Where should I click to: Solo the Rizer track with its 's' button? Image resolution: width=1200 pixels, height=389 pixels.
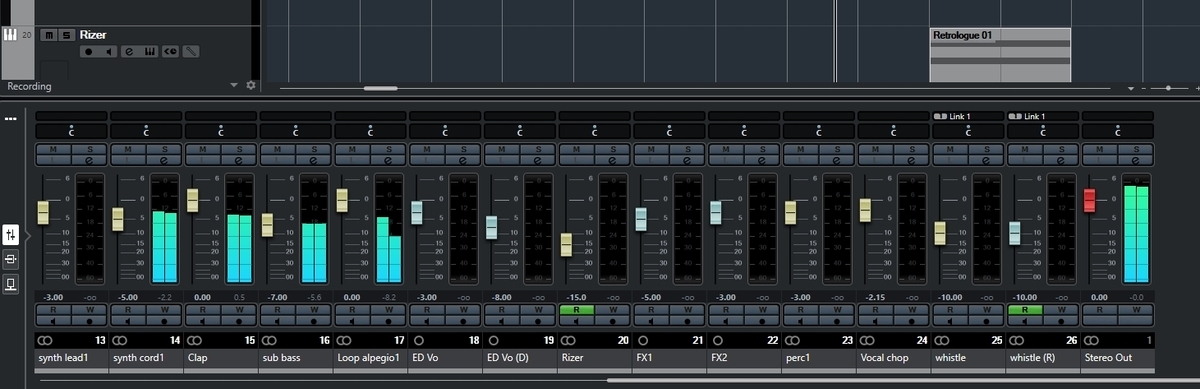[x=66, y=35]
